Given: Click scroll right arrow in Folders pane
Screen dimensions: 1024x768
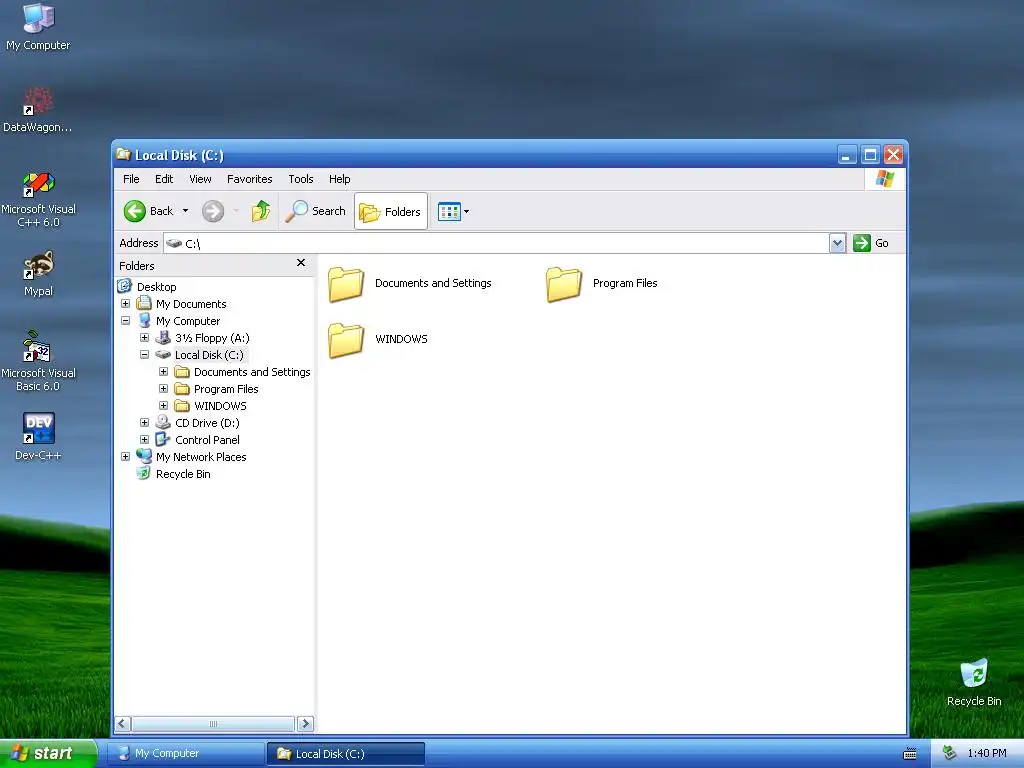Looking at the screenshot, I should point(305,724).
